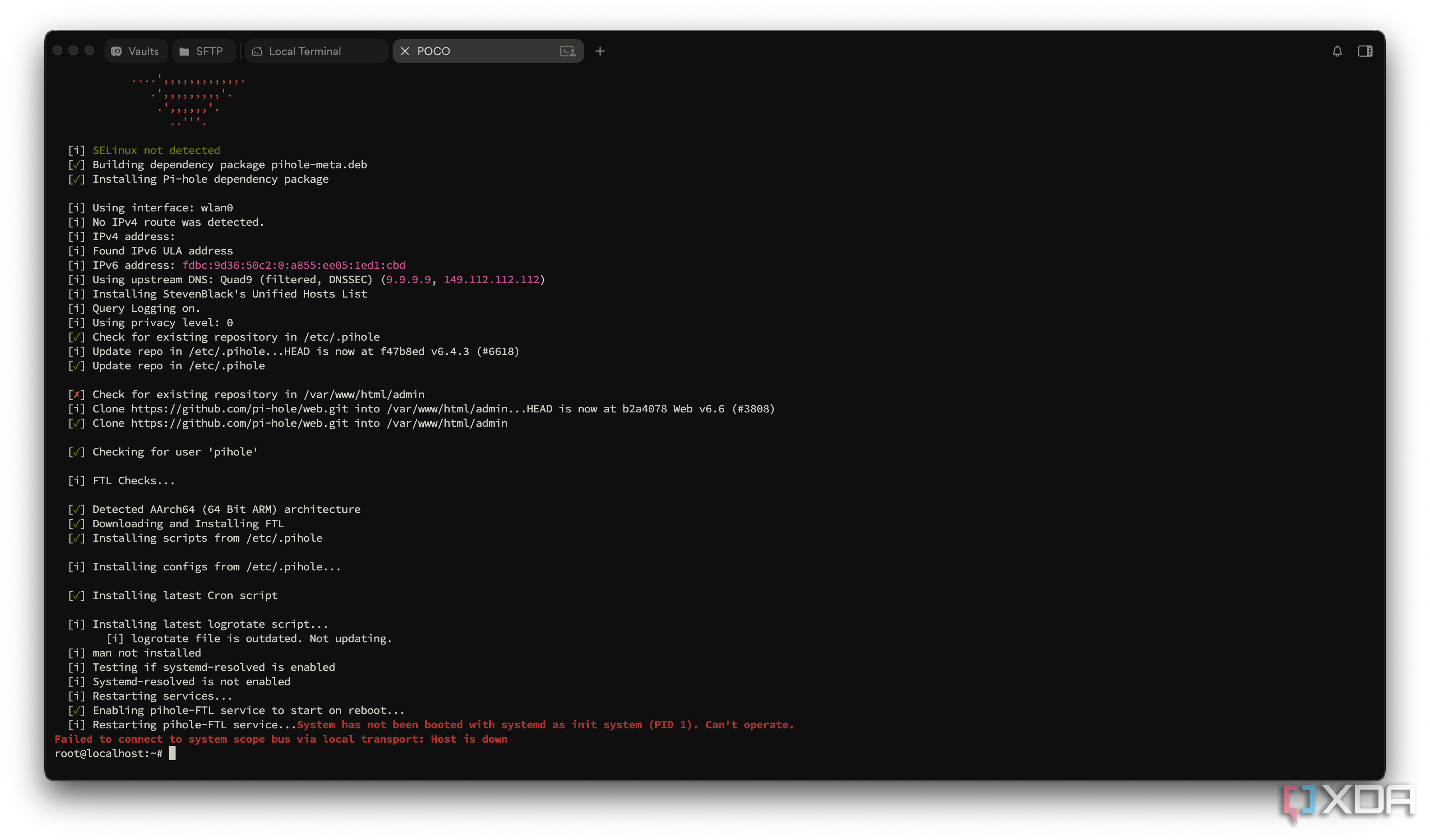Click 'Checking for user 'pihole'' line
Screen dimensions: 1430x840
click(x=163, y=452)
